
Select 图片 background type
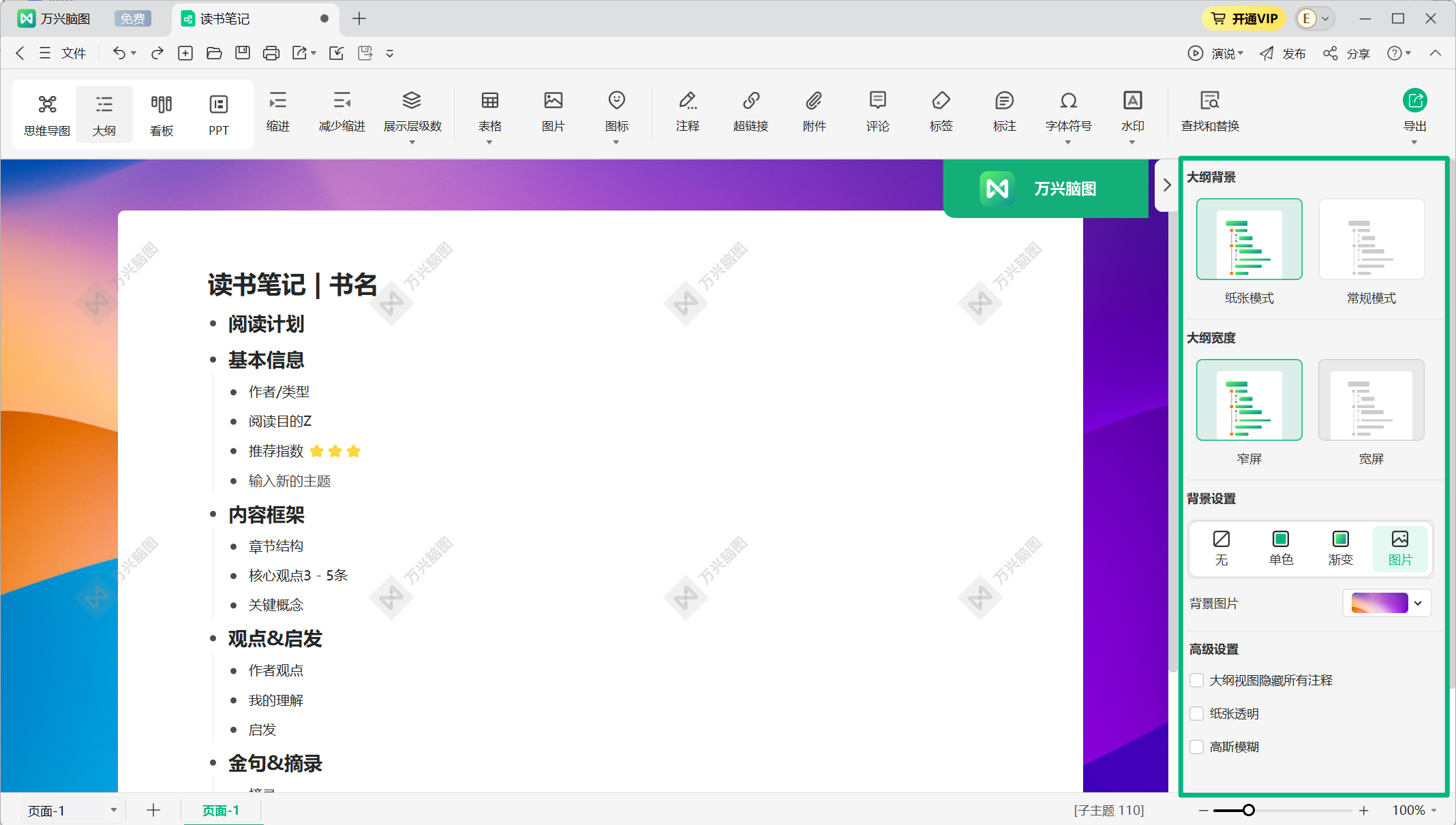[x=1400, y=548]
